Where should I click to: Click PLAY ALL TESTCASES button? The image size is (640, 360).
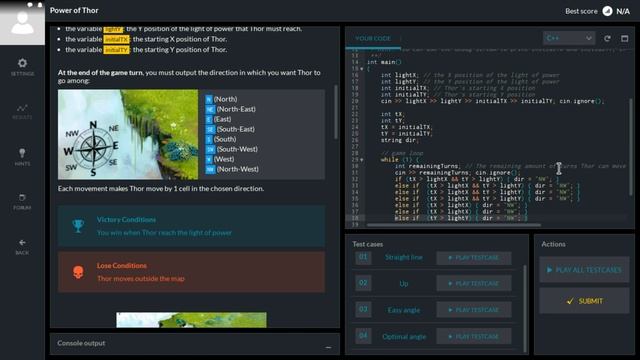pos(584,270)
